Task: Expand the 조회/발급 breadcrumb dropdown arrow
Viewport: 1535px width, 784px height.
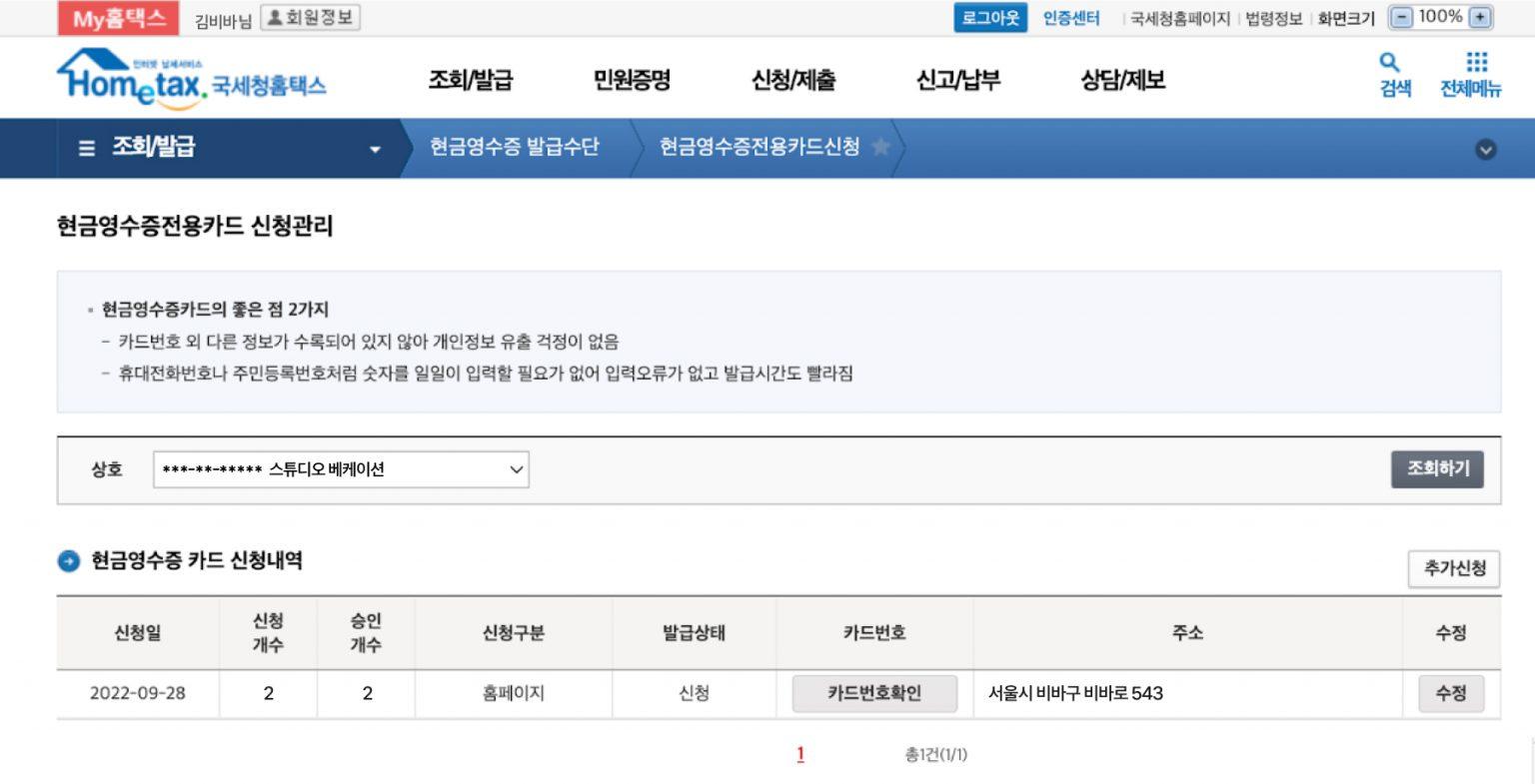Action: pos(375,149)
